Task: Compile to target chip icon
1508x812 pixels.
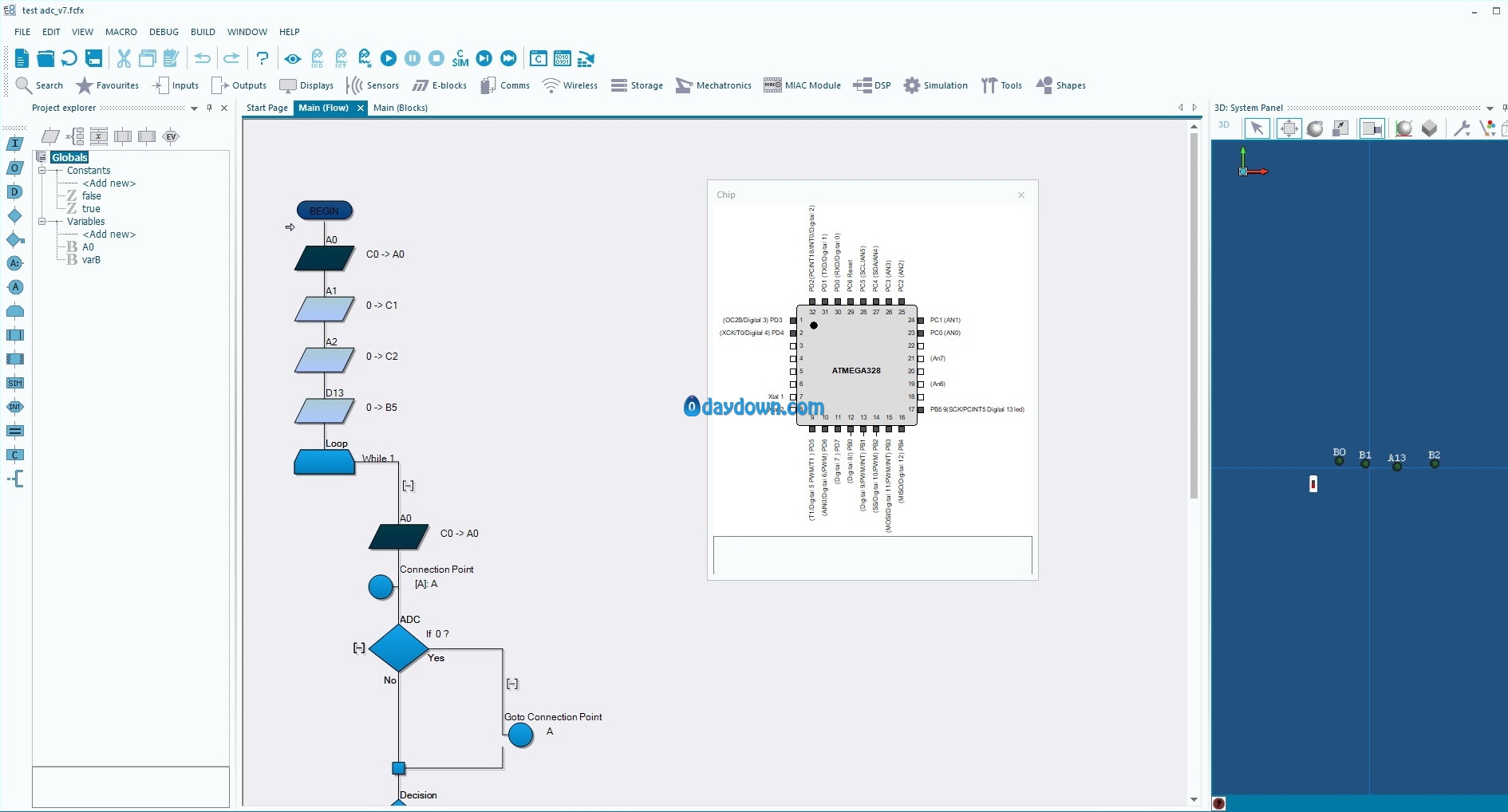Action: [x=586, y=58]
